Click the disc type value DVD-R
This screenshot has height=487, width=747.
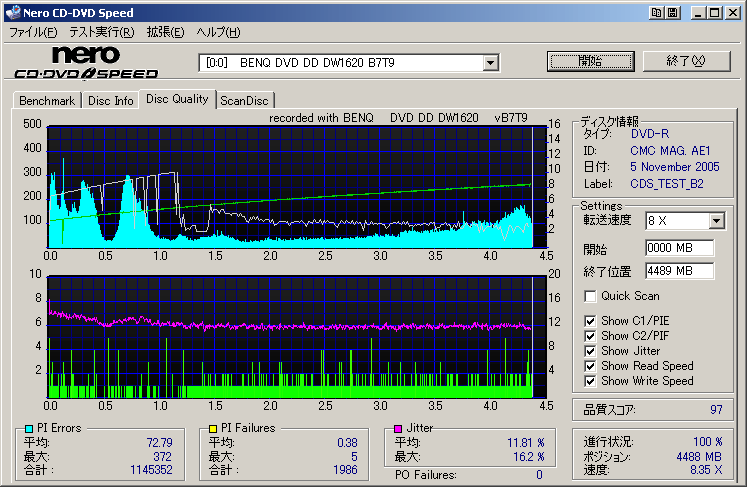[x=650, y=134]
